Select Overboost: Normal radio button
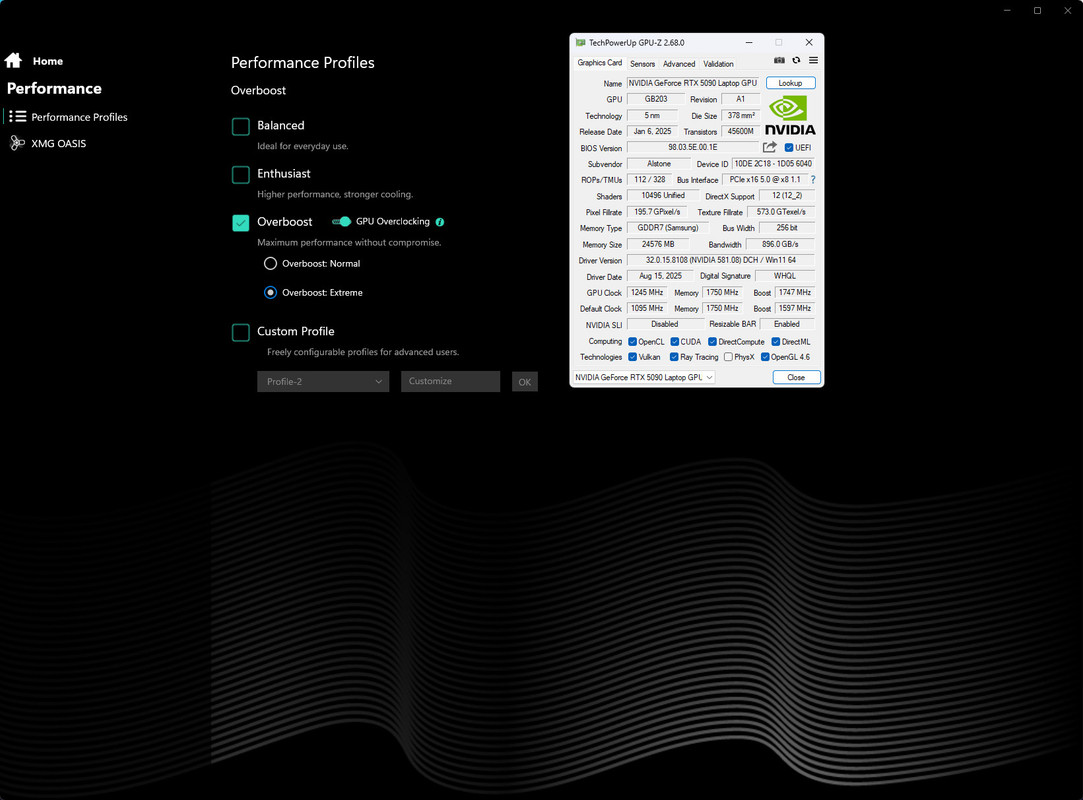The image size is (1083, 800). [270, 263]
